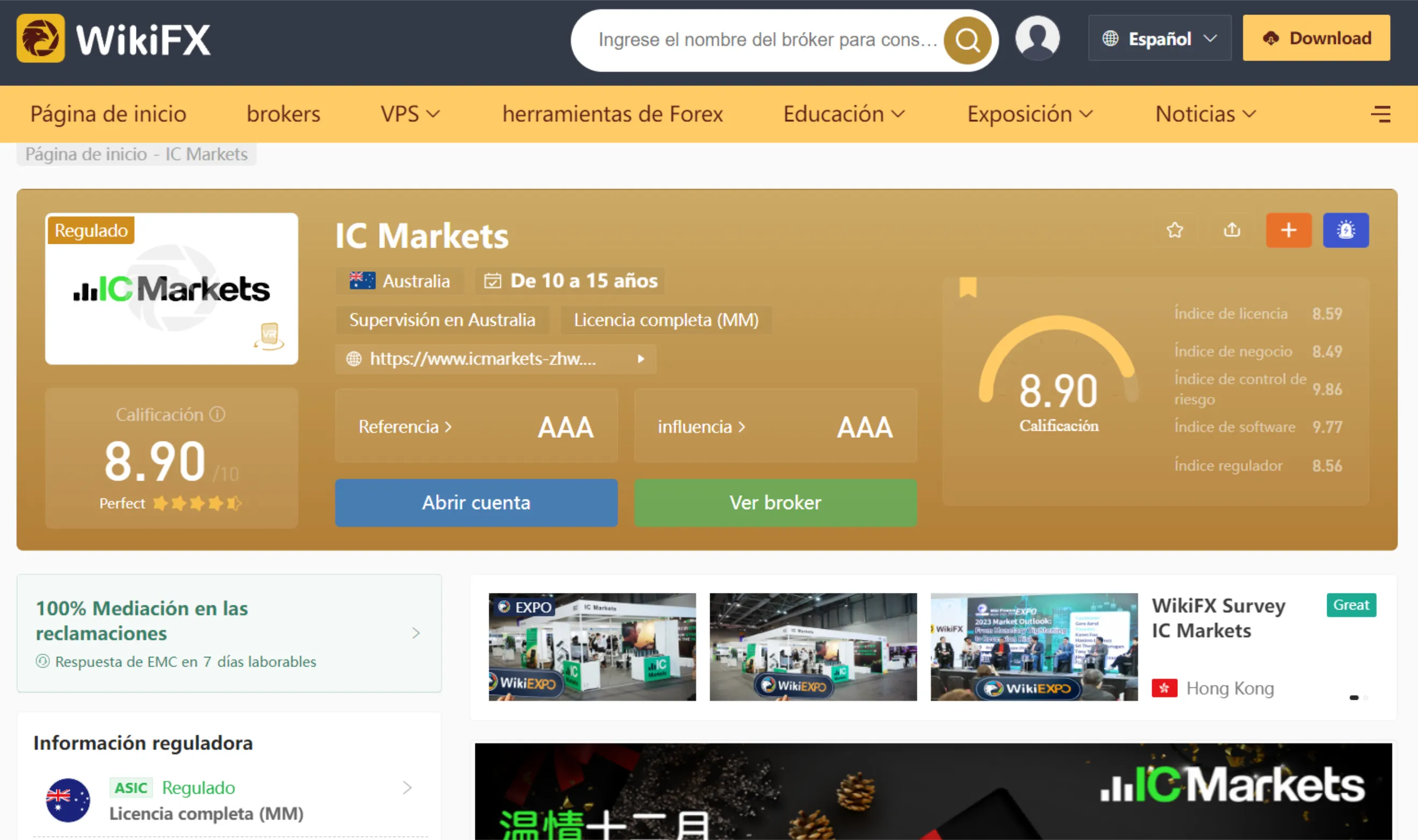Click the De 10 a 15 años tag
This screenshot has width=1418, height=840.
(570, 281)
